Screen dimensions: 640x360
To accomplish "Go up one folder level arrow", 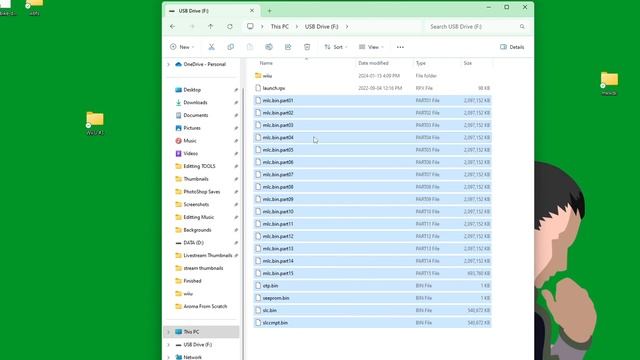I will tap(211, 27).
